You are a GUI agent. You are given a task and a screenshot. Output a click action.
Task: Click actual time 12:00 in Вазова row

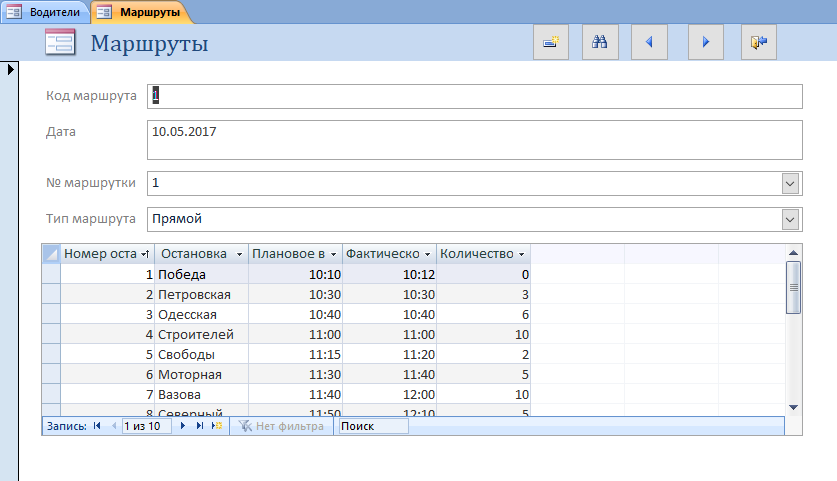[390, 395]
